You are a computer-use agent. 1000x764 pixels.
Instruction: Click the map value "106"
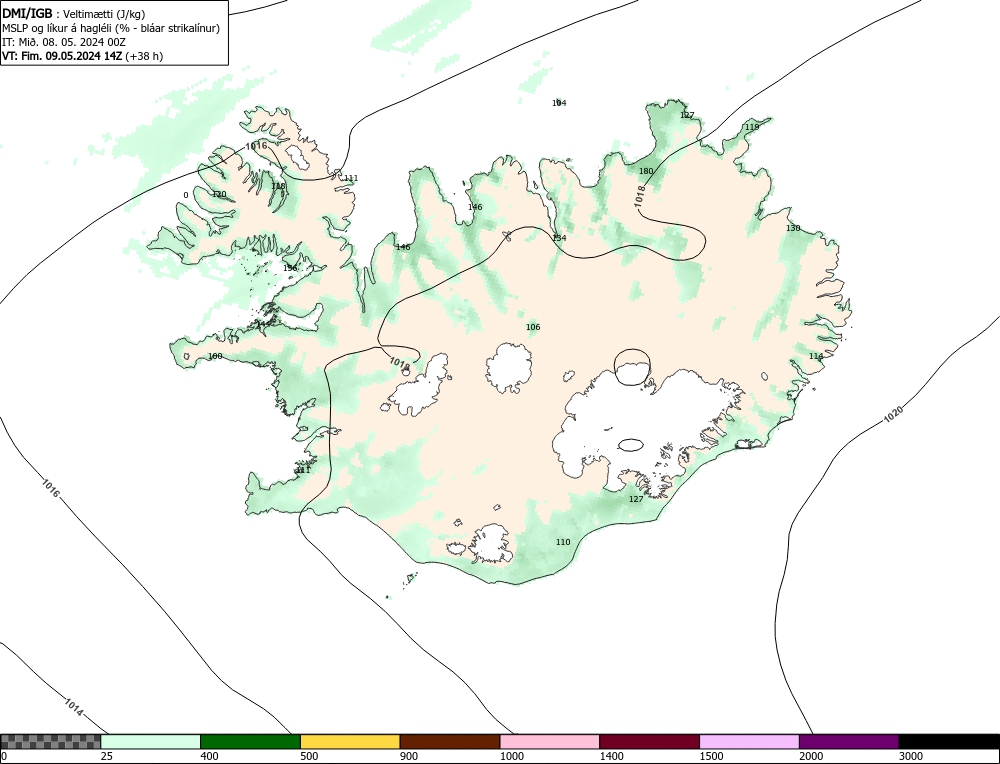tap(533, 327)
